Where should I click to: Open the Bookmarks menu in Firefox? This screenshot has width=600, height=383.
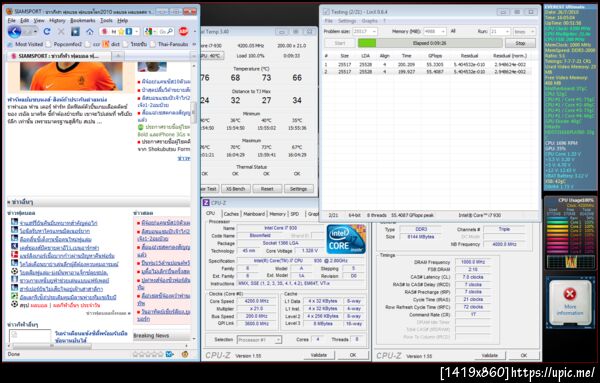83,21
